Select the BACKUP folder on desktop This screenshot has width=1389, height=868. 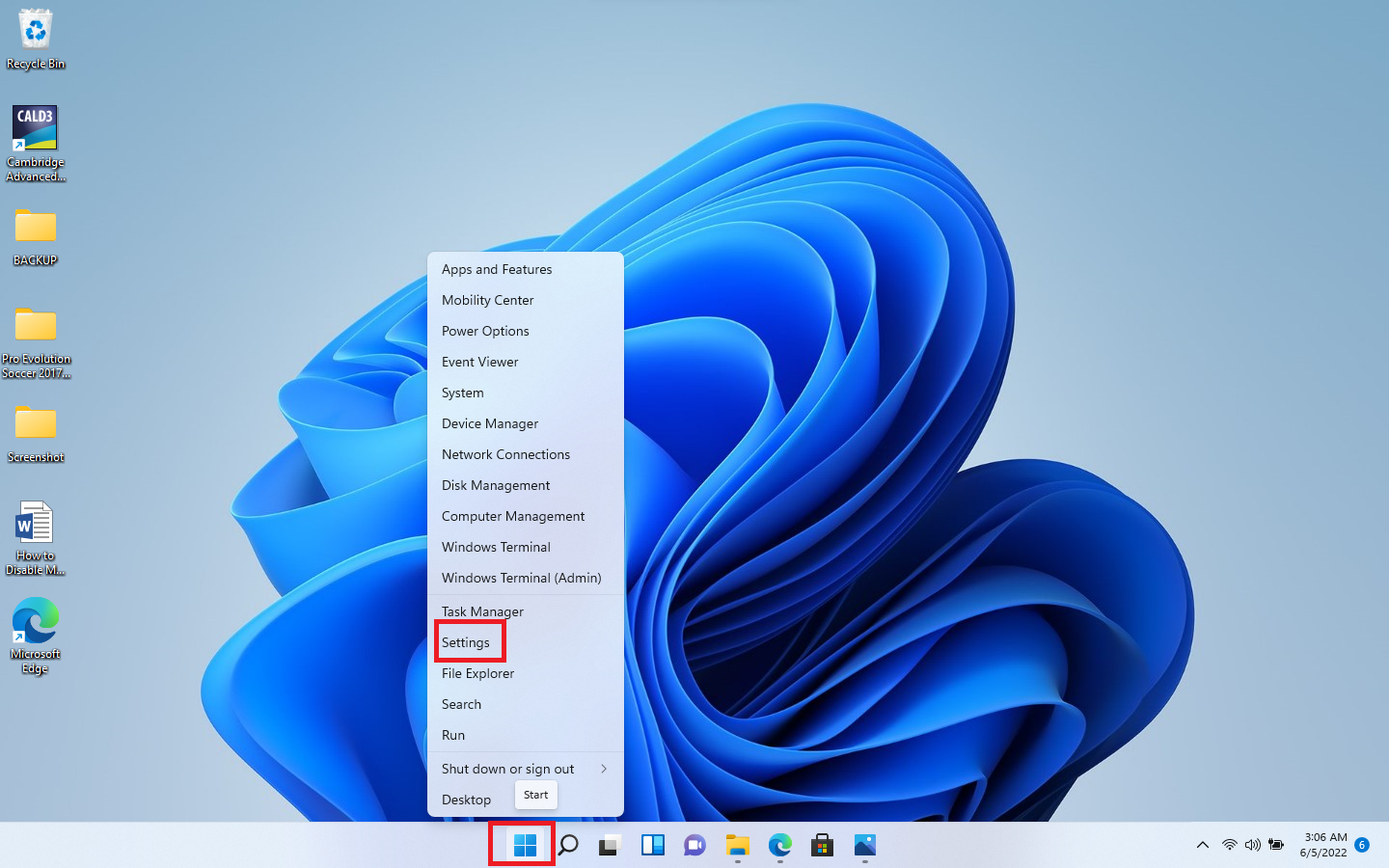(36, 237)
